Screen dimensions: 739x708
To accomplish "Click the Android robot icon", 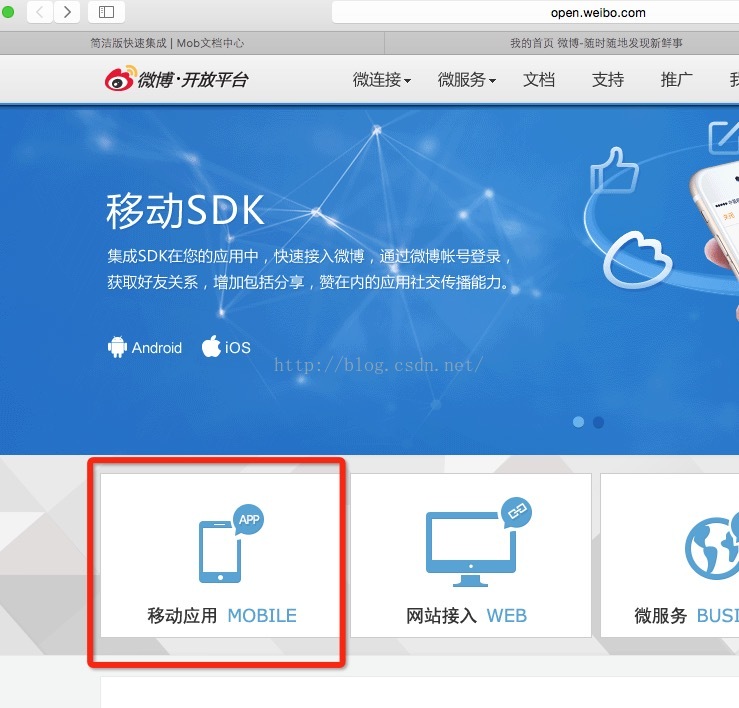I will click(117, 347).
